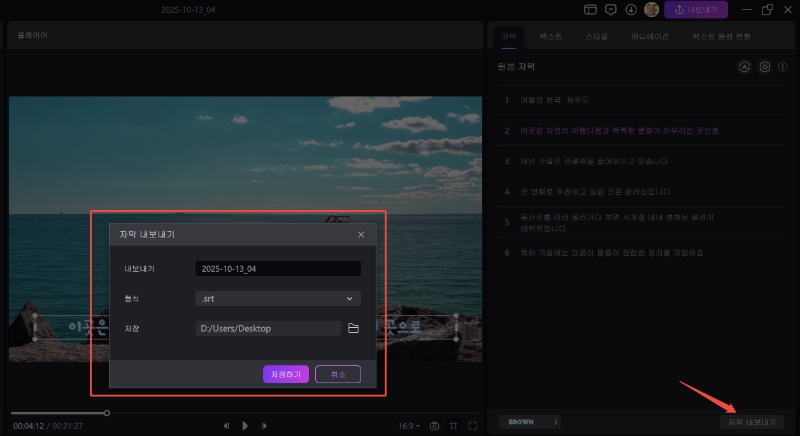Click the 플레이어 player panel title
The image size is (800, 436).
pos(32,36)
